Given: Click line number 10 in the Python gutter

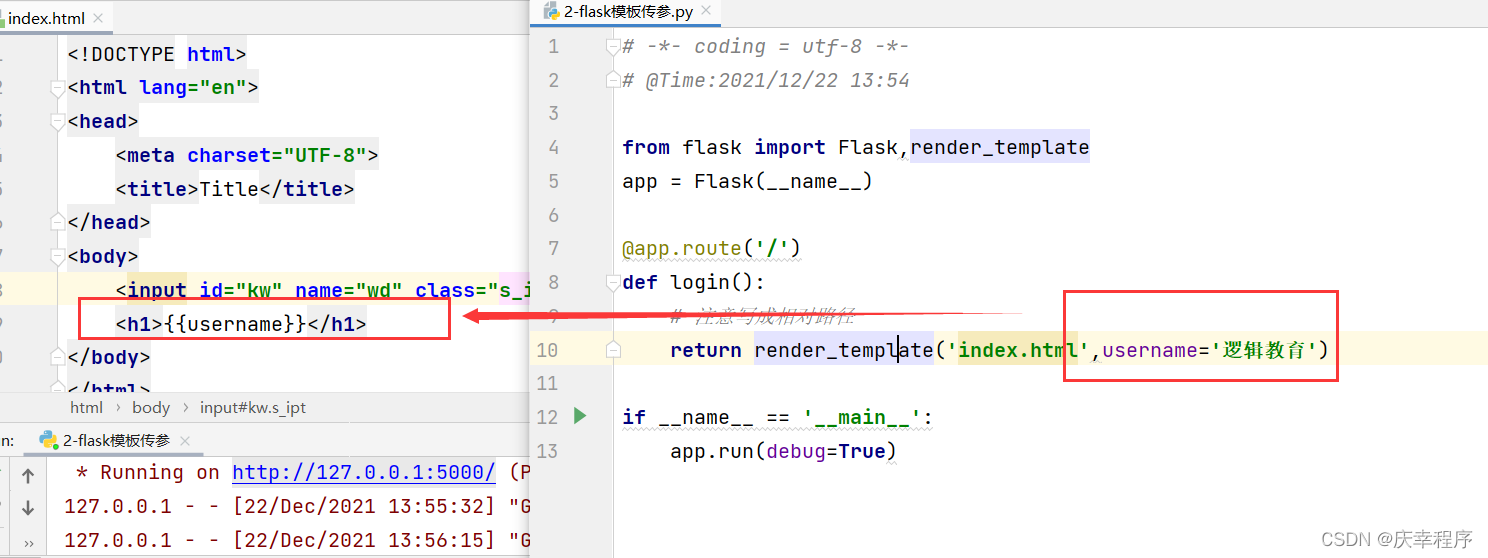Looking at the screenshot, I should click(547, 350).
